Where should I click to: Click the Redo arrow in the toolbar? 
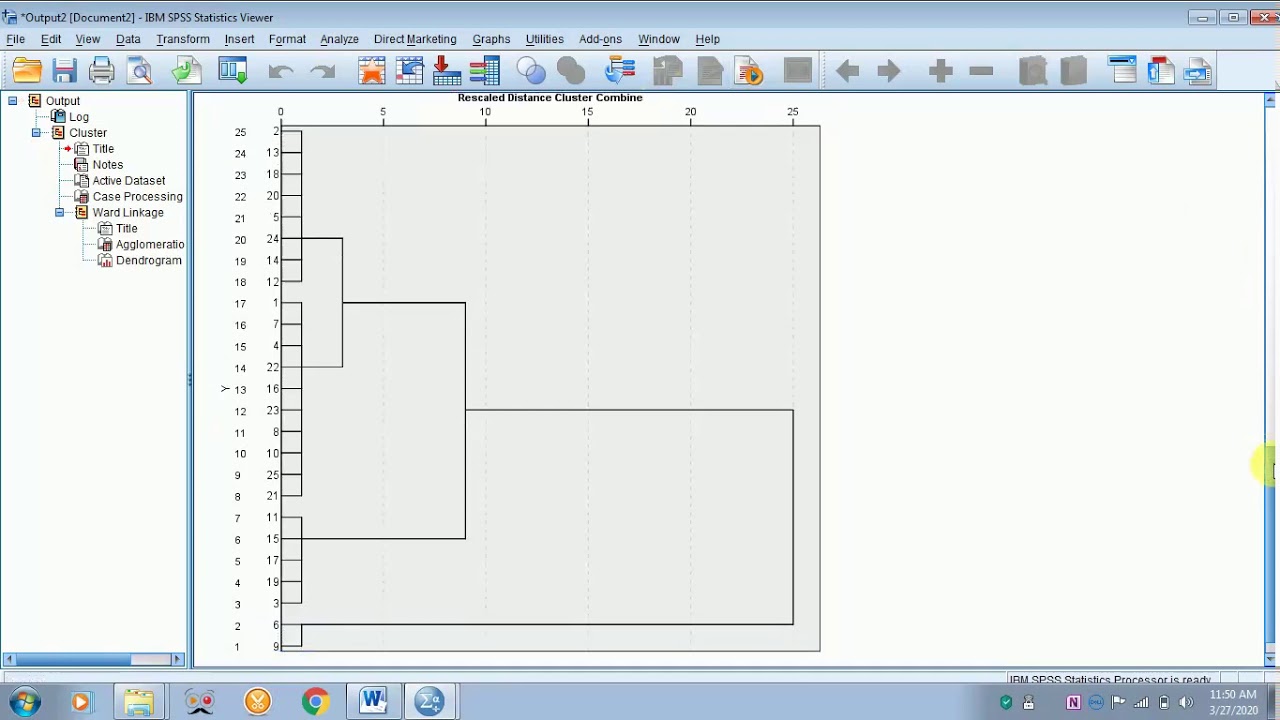click(x=322, y=71)
